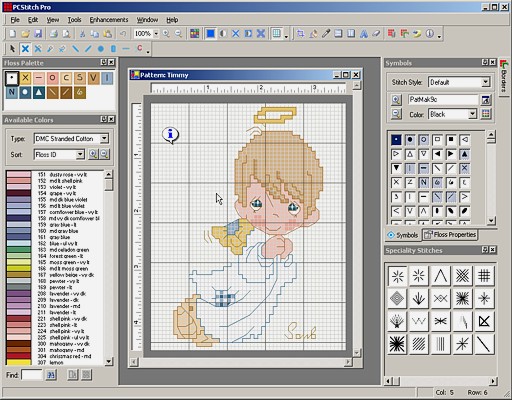This screenshot has height=400, width=512.
Task: Click the Copy icon in toolbar
Action: tap(95, 34)
